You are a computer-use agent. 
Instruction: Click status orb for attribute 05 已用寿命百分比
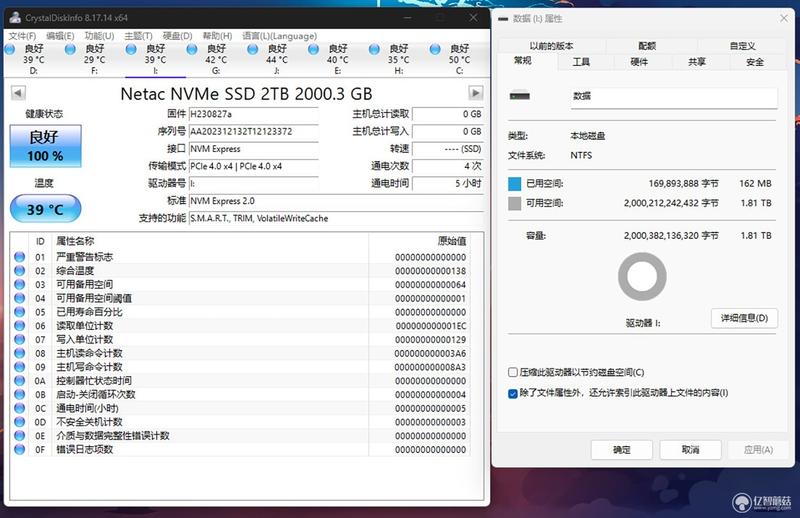pos(19,312)
